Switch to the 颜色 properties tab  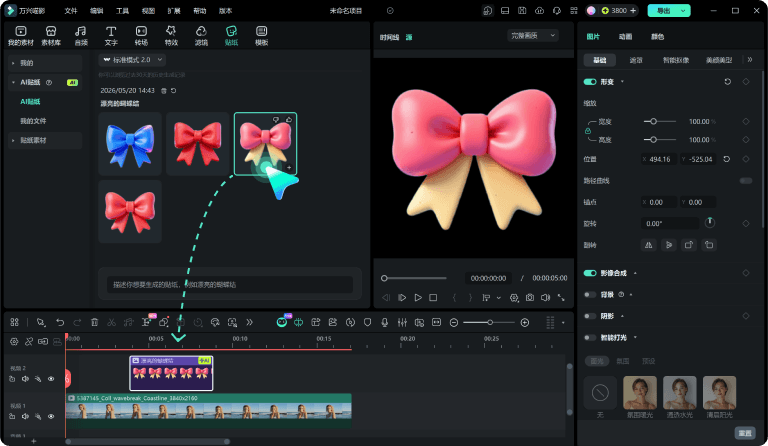click(x=657, y=37)
